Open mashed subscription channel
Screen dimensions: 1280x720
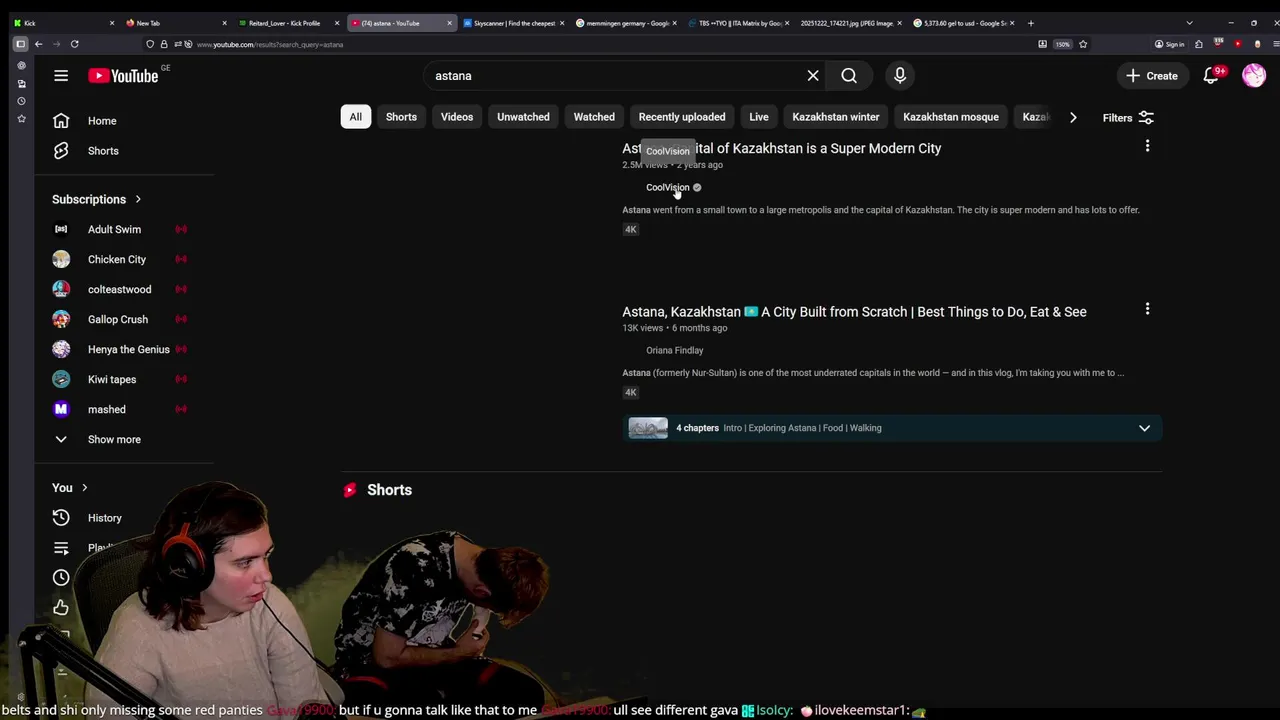click(107, 409)
